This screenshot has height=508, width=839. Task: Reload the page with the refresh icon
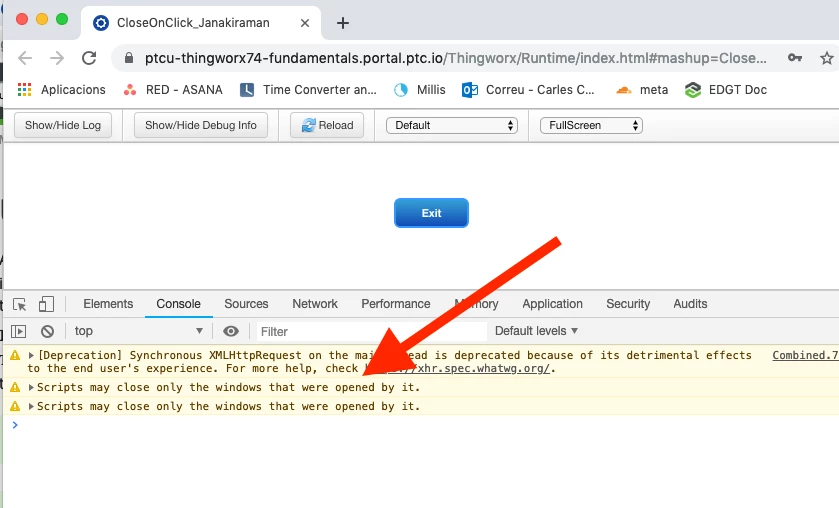89,58
